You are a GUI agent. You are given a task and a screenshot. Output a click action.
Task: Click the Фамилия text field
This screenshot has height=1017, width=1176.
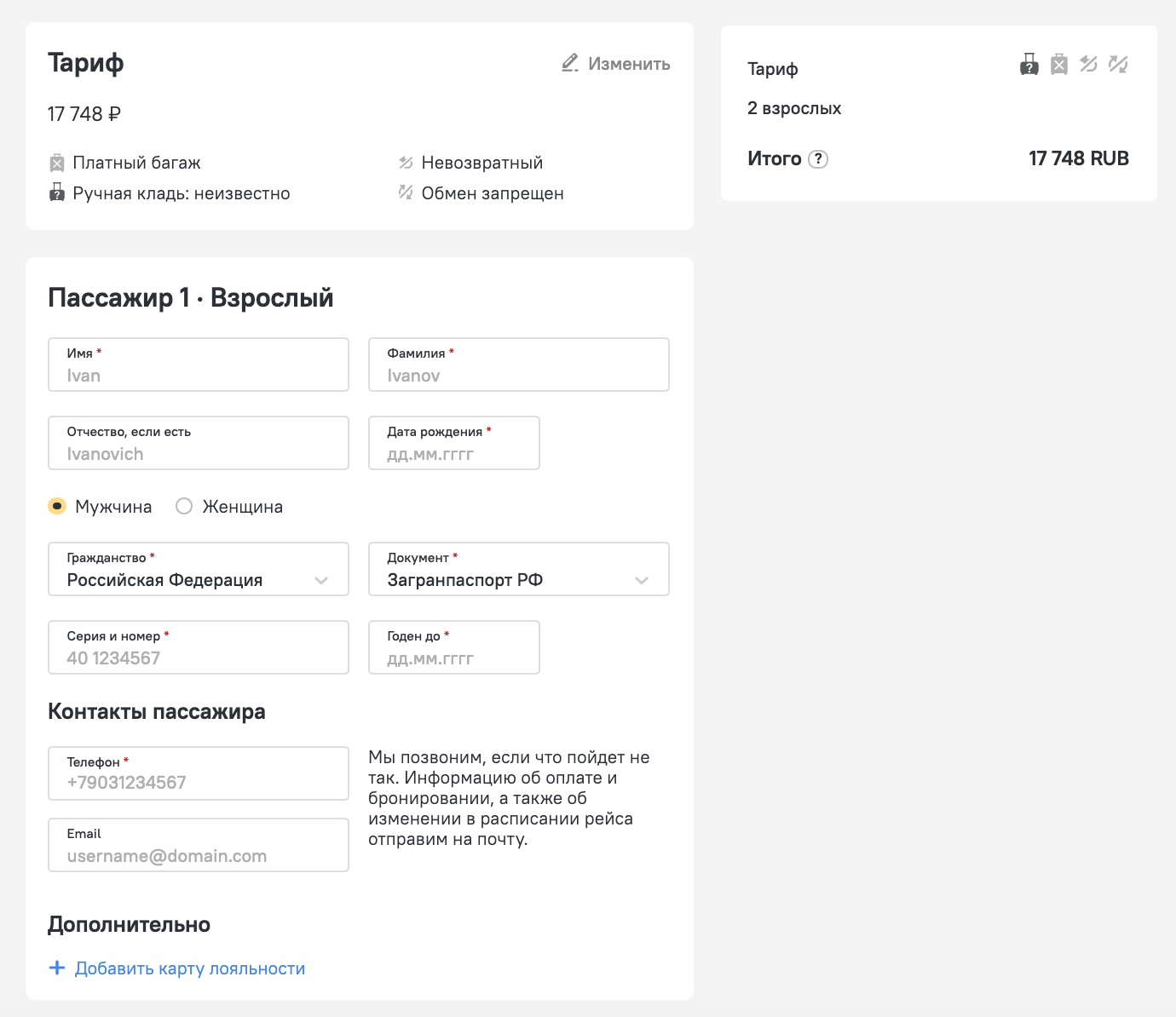coord(518,365)
